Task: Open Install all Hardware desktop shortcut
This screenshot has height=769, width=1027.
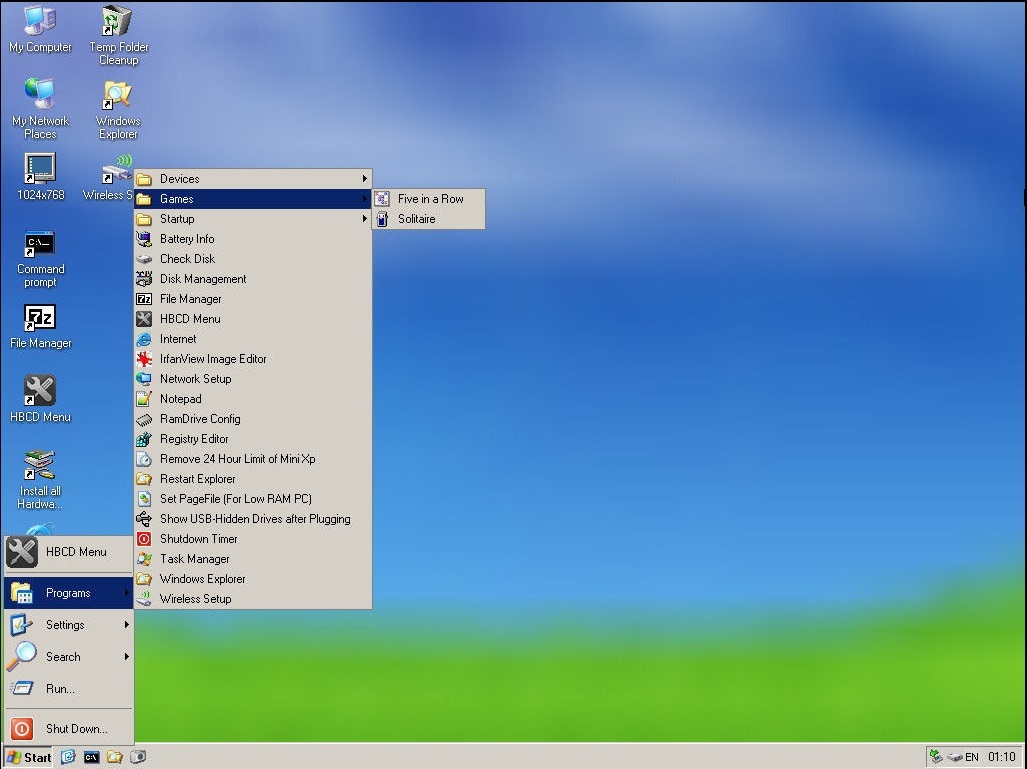Action: tap(40, 479)
